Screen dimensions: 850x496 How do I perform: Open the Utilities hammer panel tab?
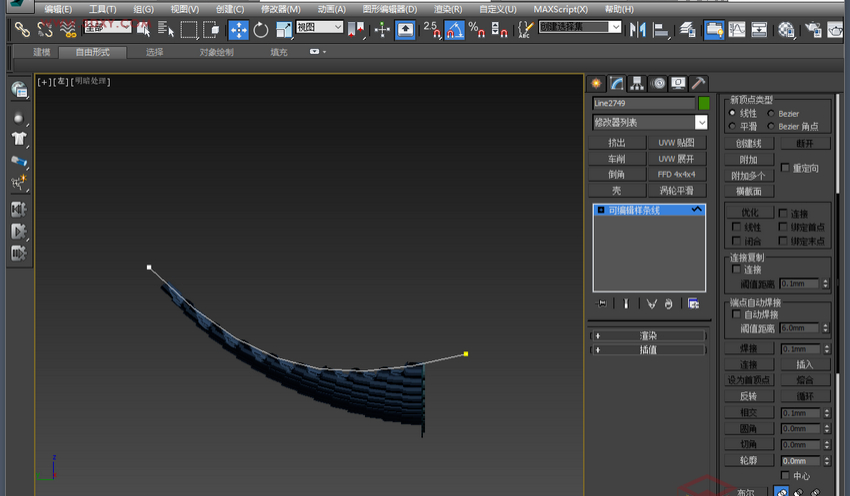coord(699,83)
